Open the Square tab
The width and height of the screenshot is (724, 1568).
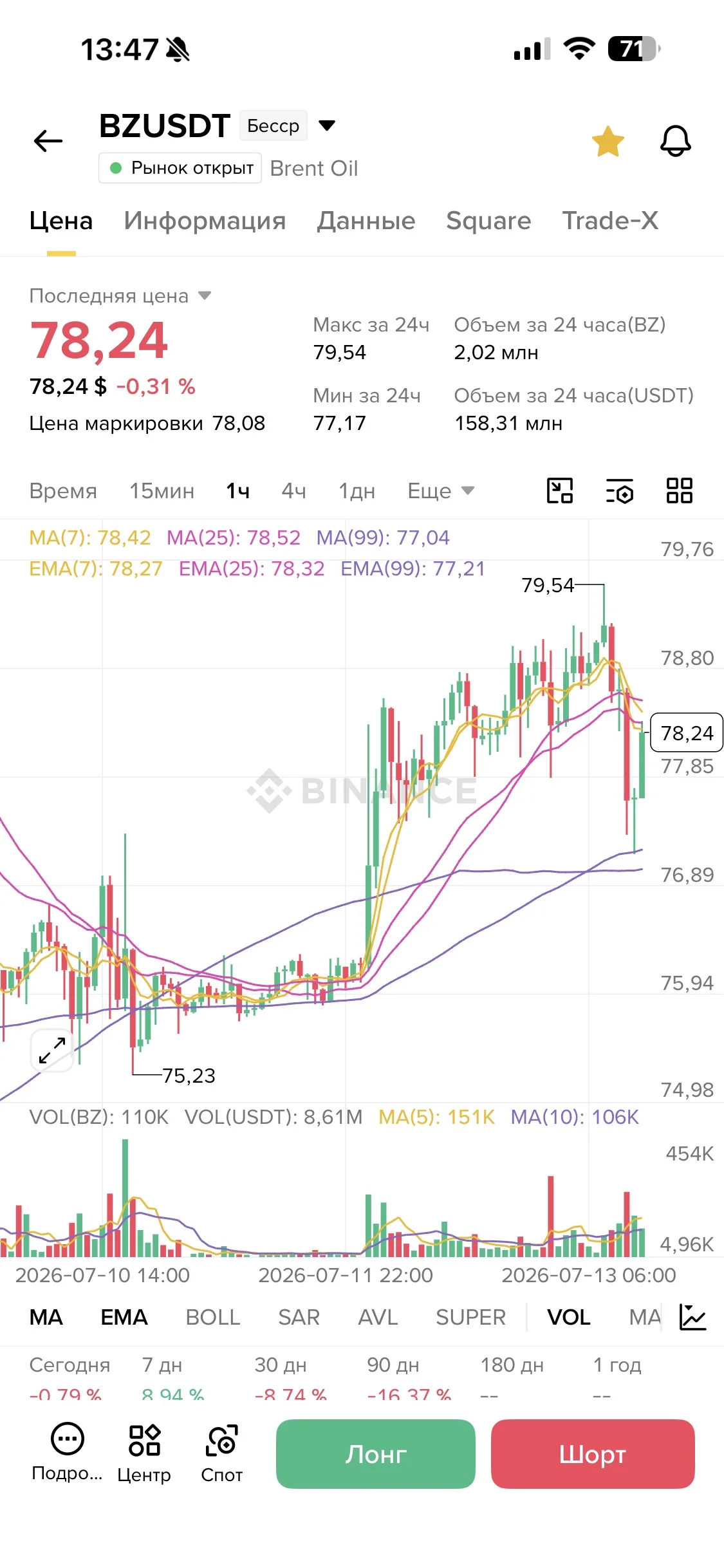coord(488,221)
